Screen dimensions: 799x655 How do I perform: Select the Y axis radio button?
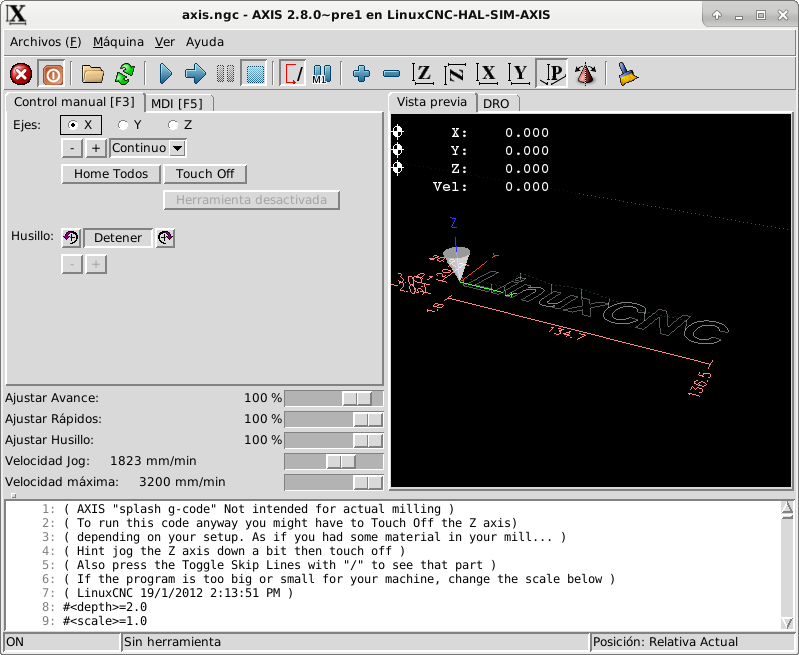click(129, 125)
